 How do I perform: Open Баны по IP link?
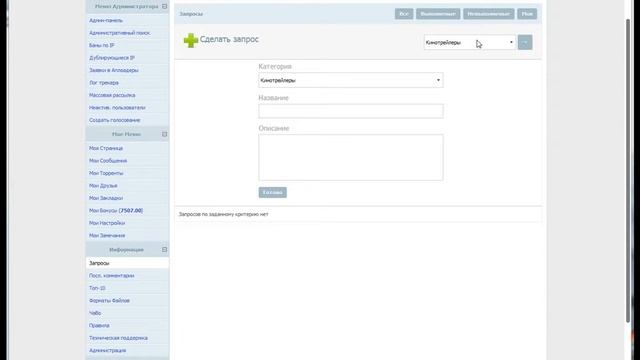coord(102,45)
